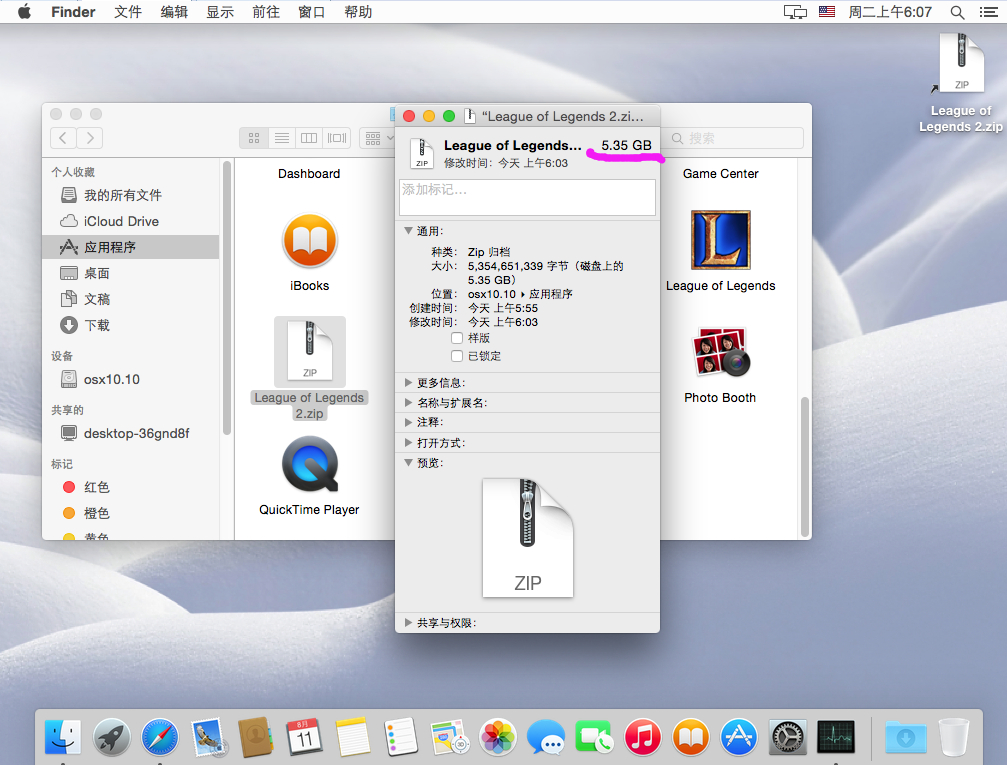The width and height of the screenshot is (1007, 765).
Task: Open Notification Center in menu bar
Action: click(x=988, y=12)
